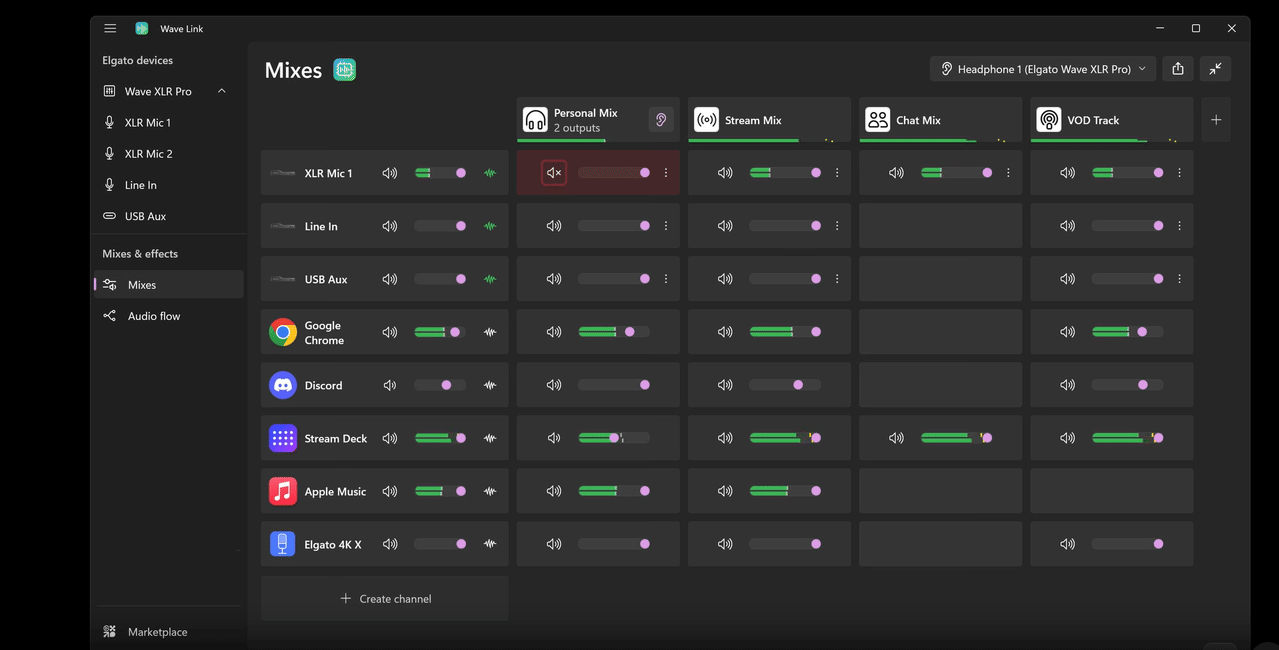Adjust Google Chrome channel volume slider
1279x650 pixels.
coord(440,332)
